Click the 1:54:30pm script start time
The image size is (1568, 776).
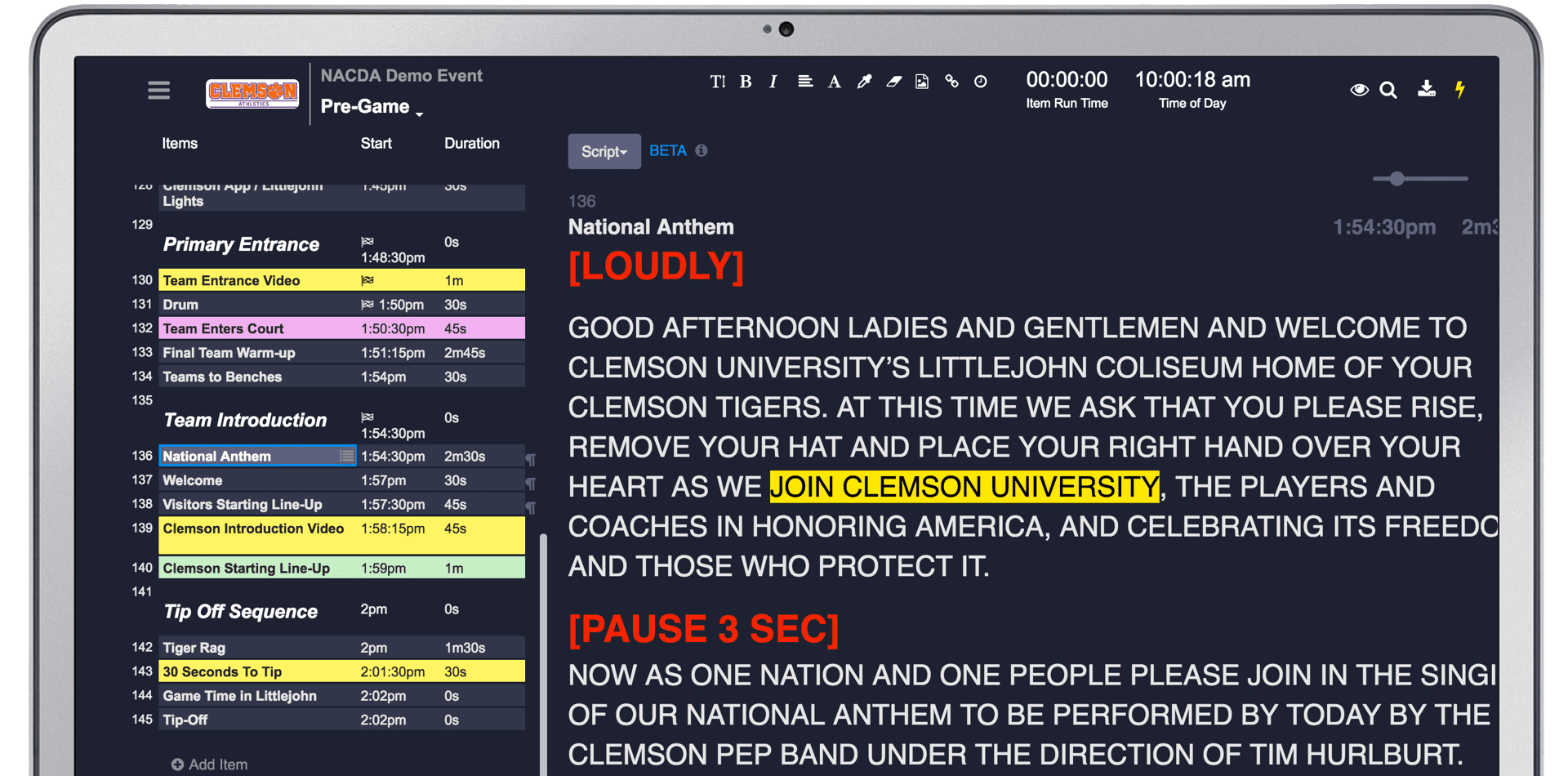tap(1384, 227)
